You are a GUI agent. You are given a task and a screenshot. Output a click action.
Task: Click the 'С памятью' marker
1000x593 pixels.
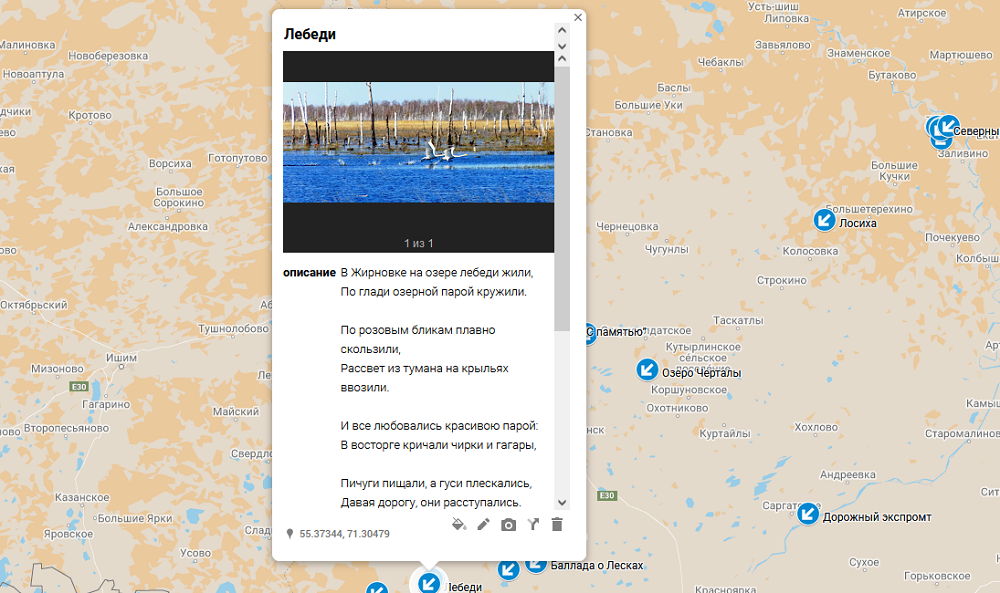click(x=589, y=333)
